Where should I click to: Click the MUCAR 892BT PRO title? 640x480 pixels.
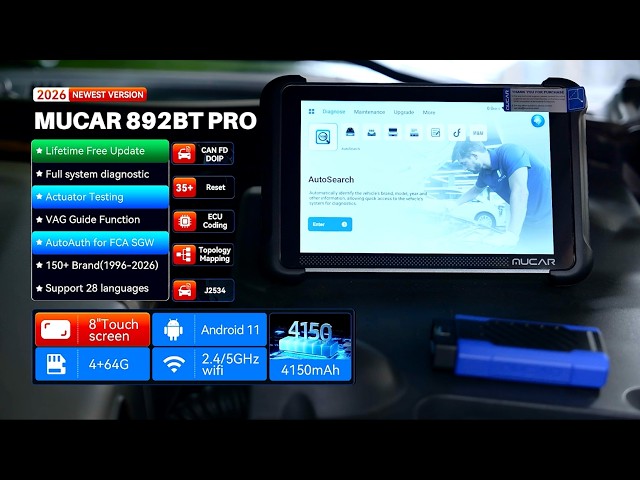tap(145, 120)
